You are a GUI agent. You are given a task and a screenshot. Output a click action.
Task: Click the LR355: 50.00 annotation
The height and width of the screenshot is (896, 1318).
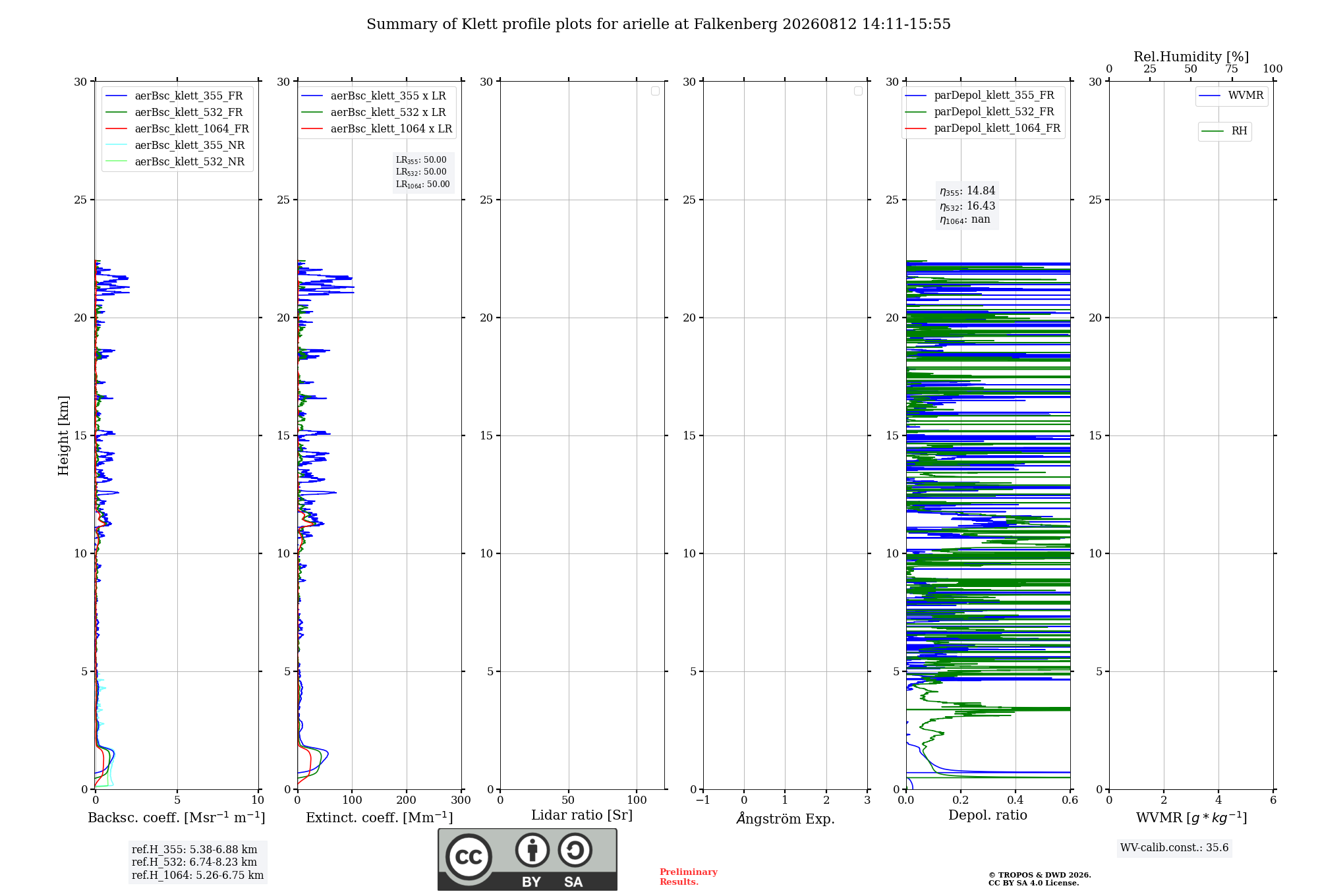click(421, 160)
